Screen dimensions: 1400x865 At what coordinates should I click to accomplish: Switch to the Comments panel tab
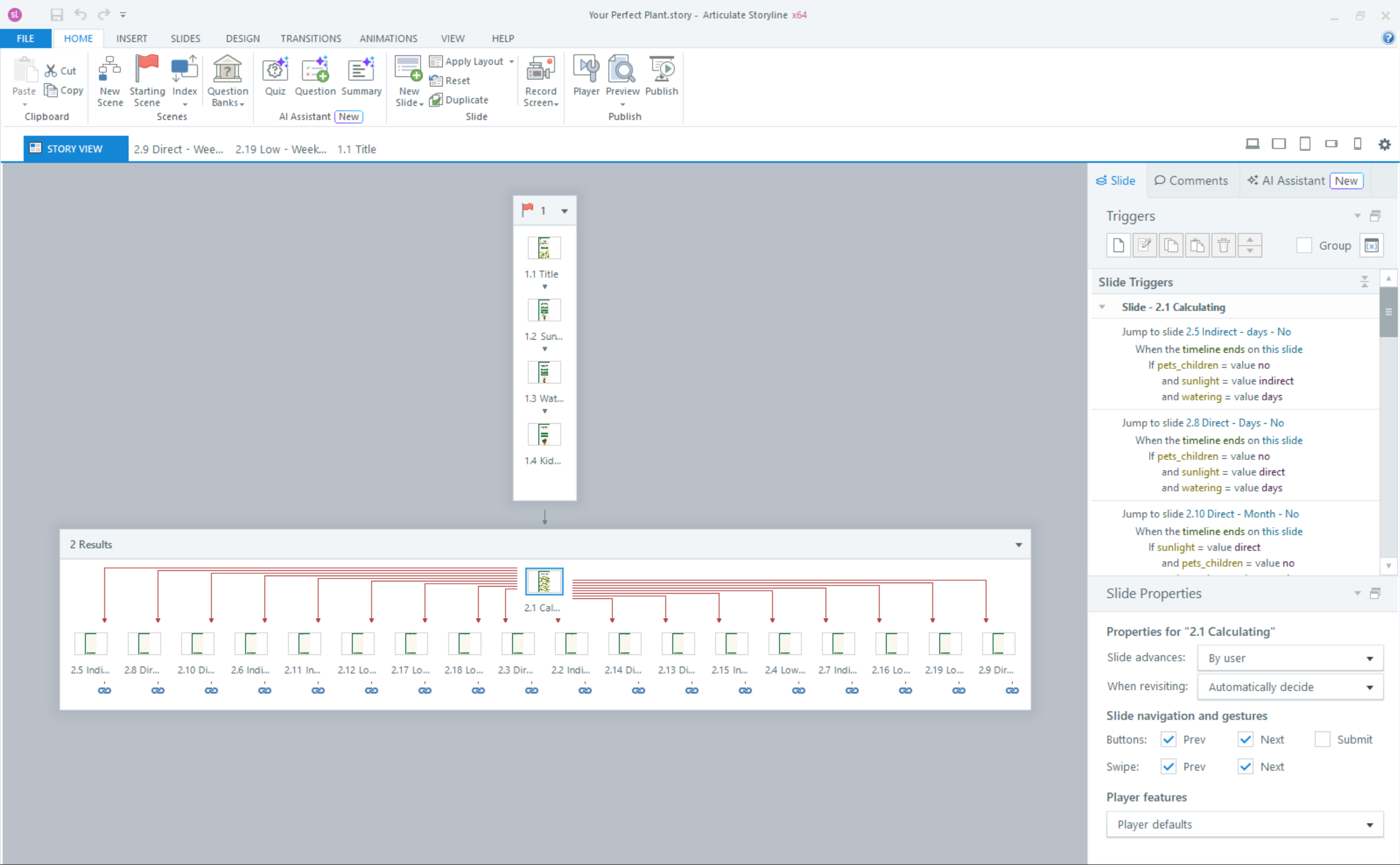point(1191,180)
